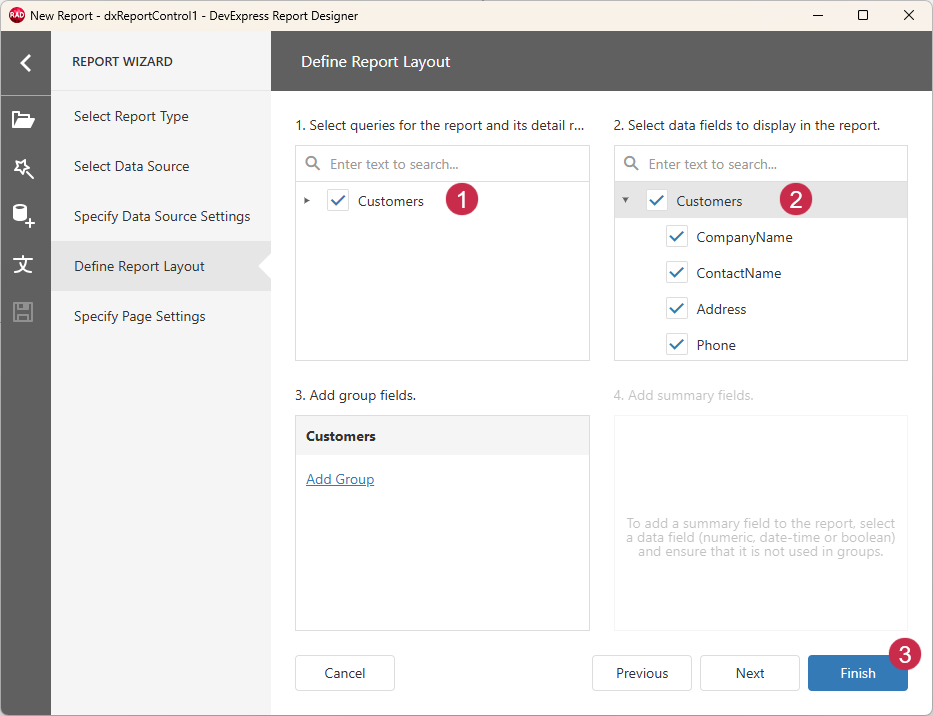The width and height of the screenshot is (933, 716).
Task: Go to Select Data Source step
Action: click(x=161, y=166)
